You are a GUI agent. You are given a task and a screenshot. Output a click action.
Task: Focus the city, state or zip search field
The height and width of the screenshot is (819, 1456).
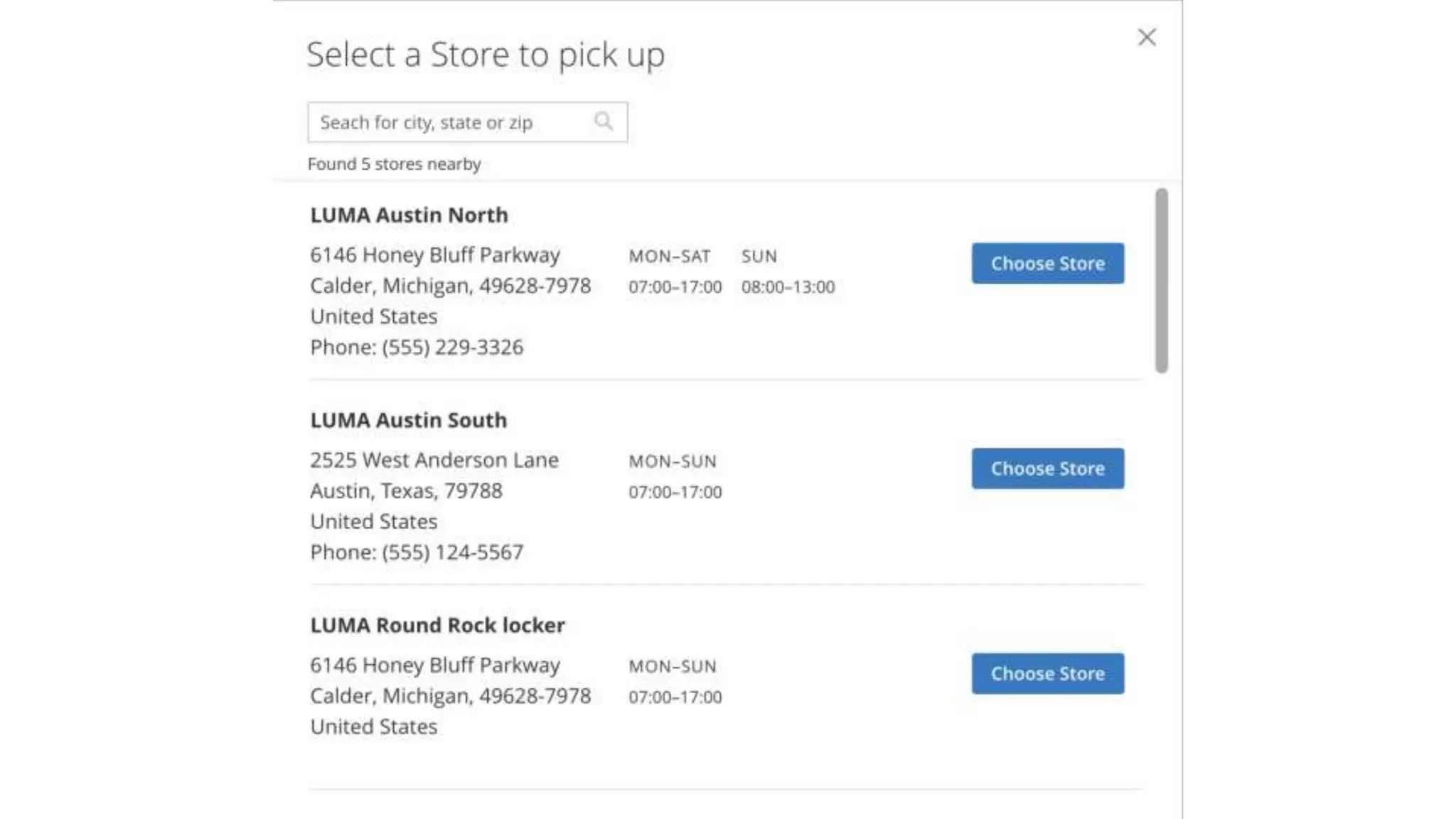[x=448, y=122]
